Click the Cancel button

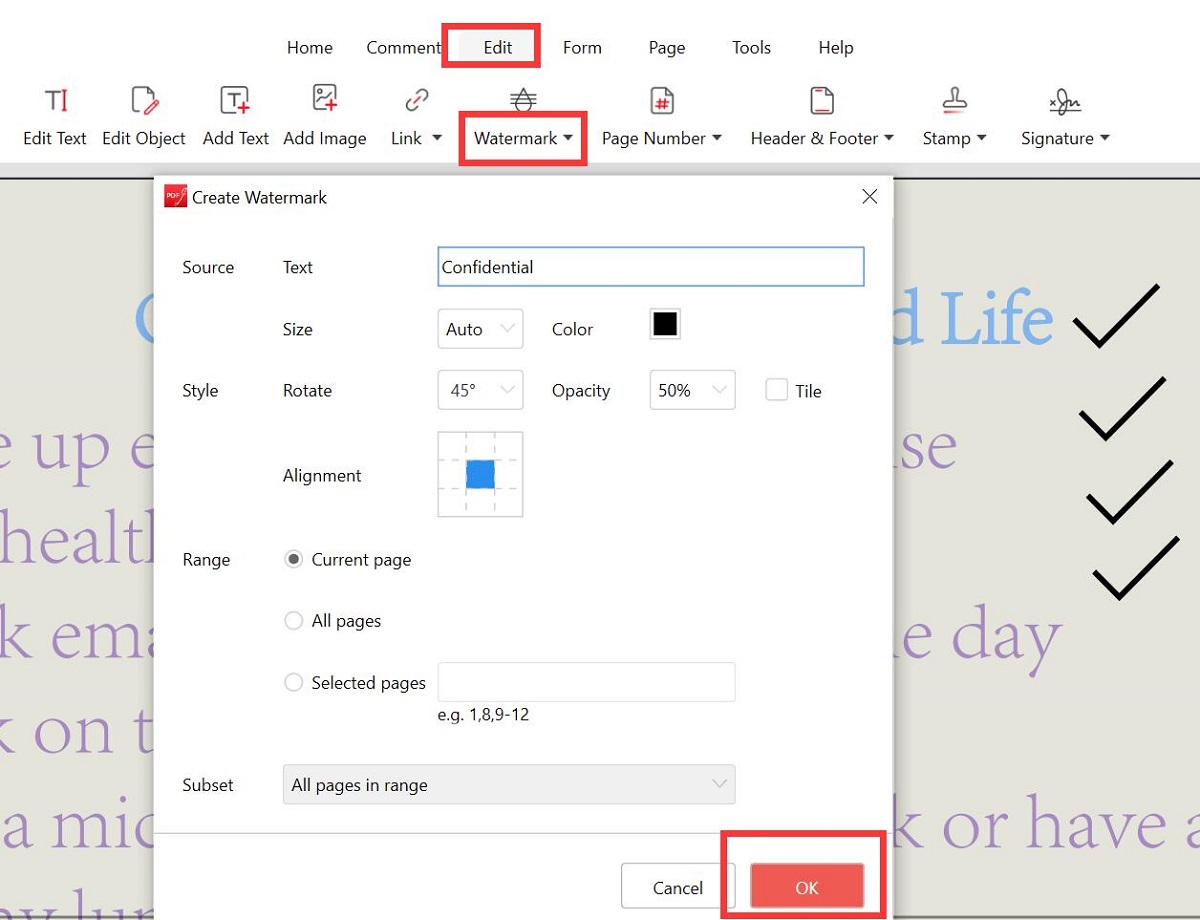pyautogui.click(x=678, y=886)
